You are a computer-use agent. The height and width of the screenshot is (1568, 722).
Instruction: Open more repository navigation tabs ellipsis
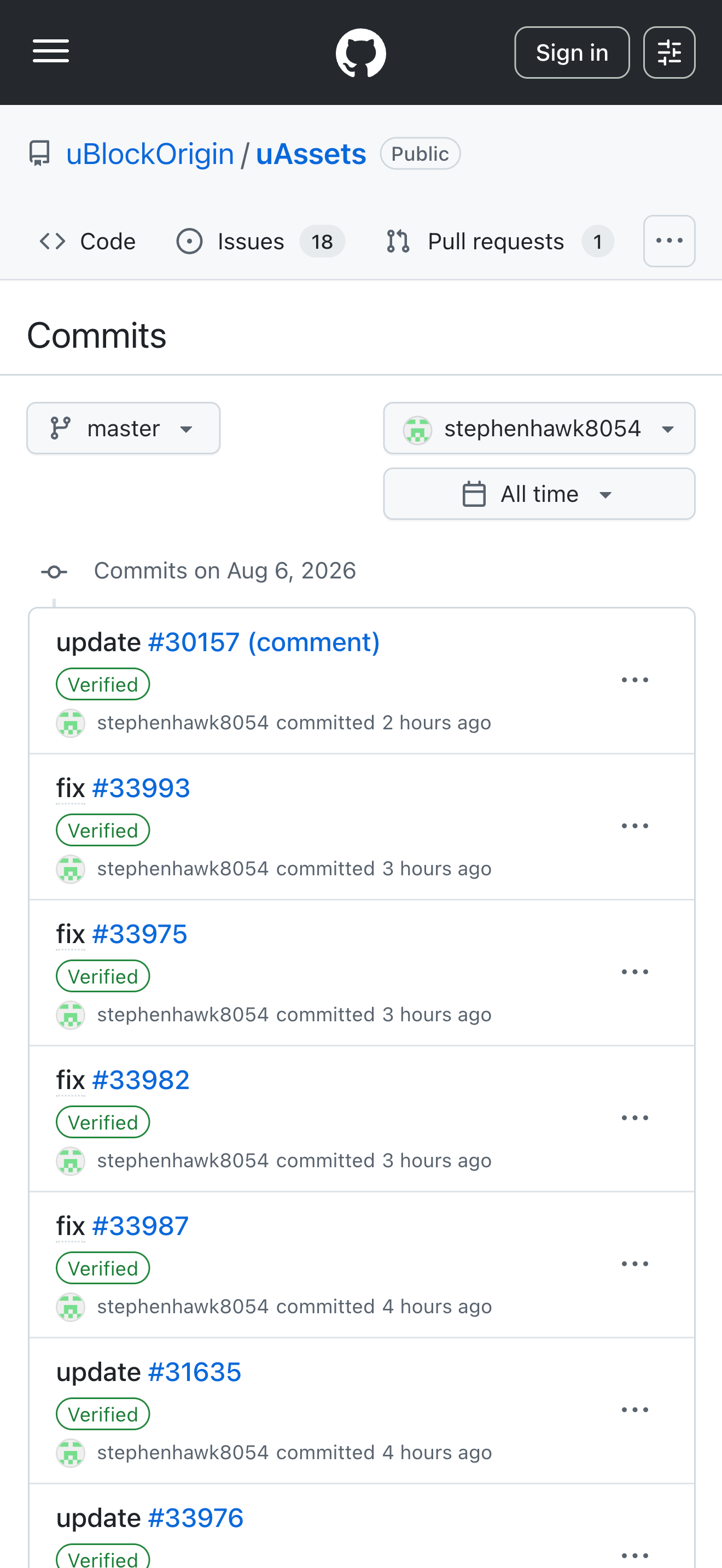(x=669, y=241)
